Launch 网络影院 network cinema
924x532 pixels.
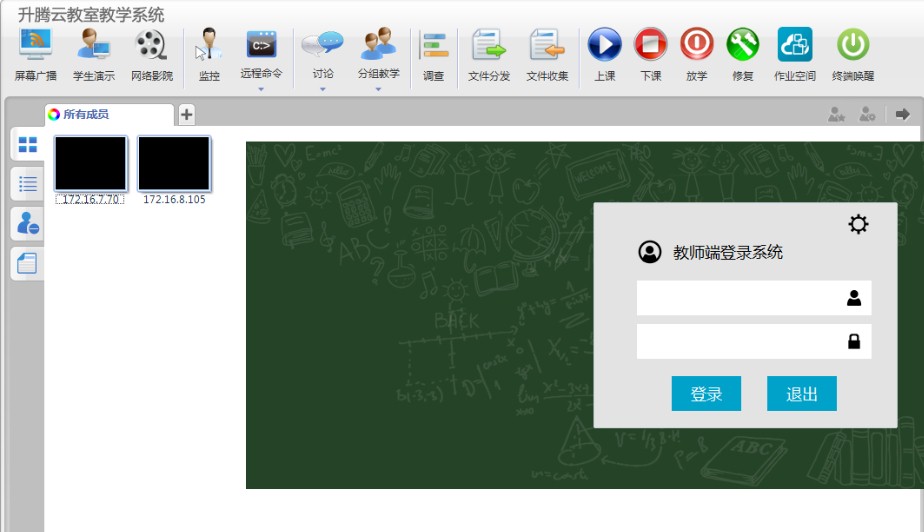pyautogui.click(x=151, y=46)
